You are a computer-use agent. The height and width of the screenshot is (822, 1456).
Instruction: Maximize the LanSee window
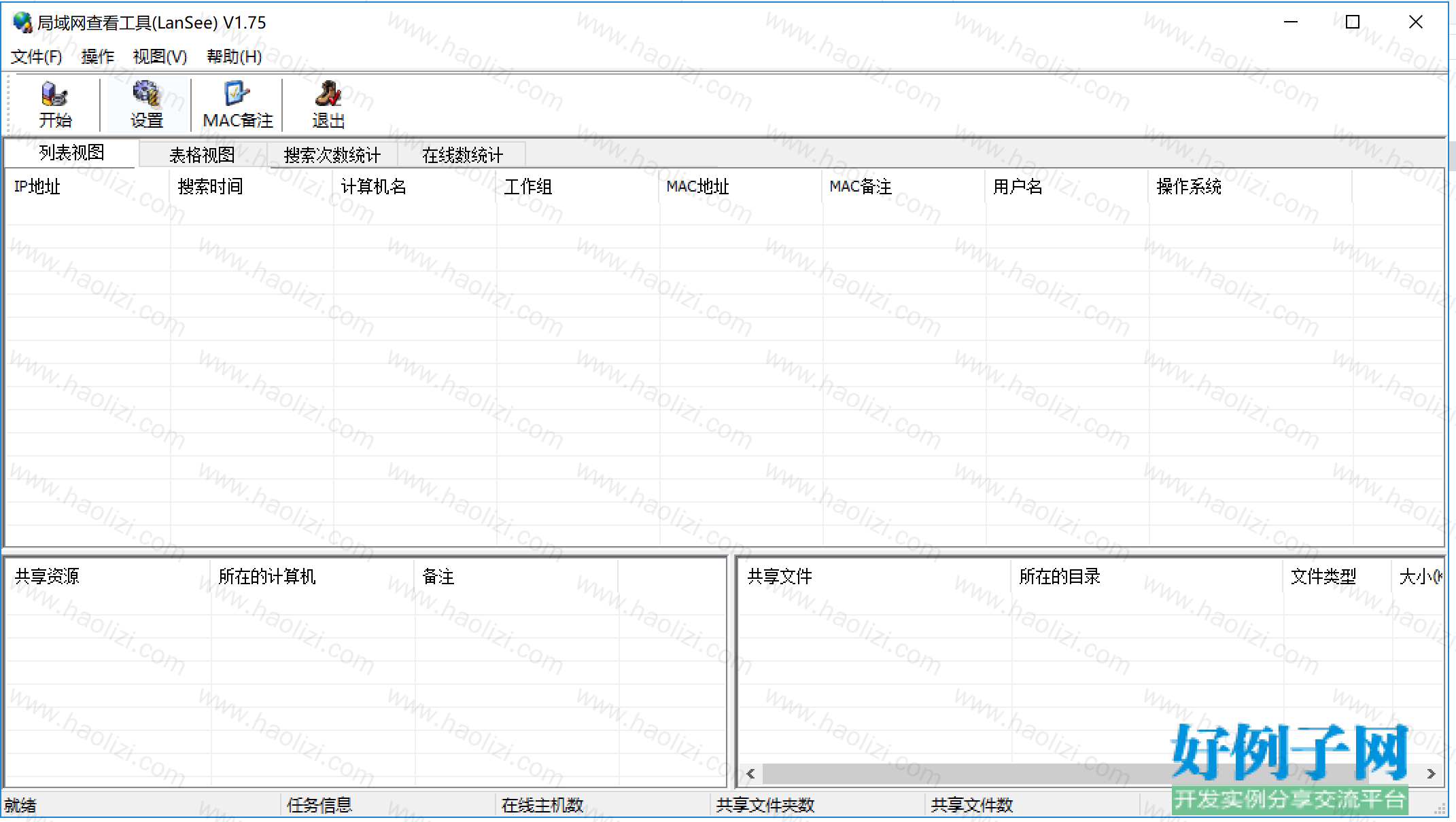click(1353, 22)
